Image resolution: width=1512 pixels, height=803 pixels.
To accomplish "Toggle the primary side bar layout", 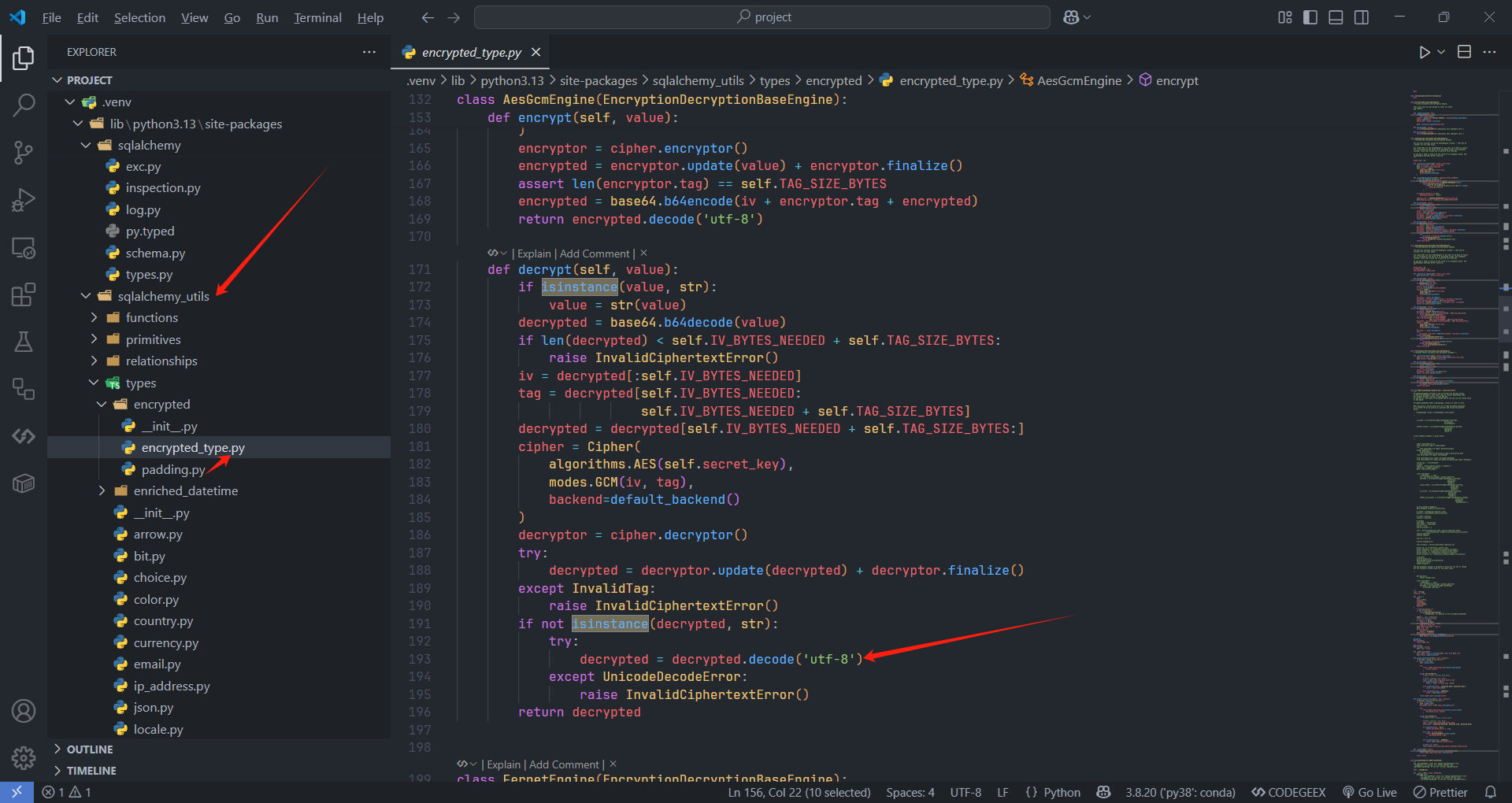I will point(1310,17).
